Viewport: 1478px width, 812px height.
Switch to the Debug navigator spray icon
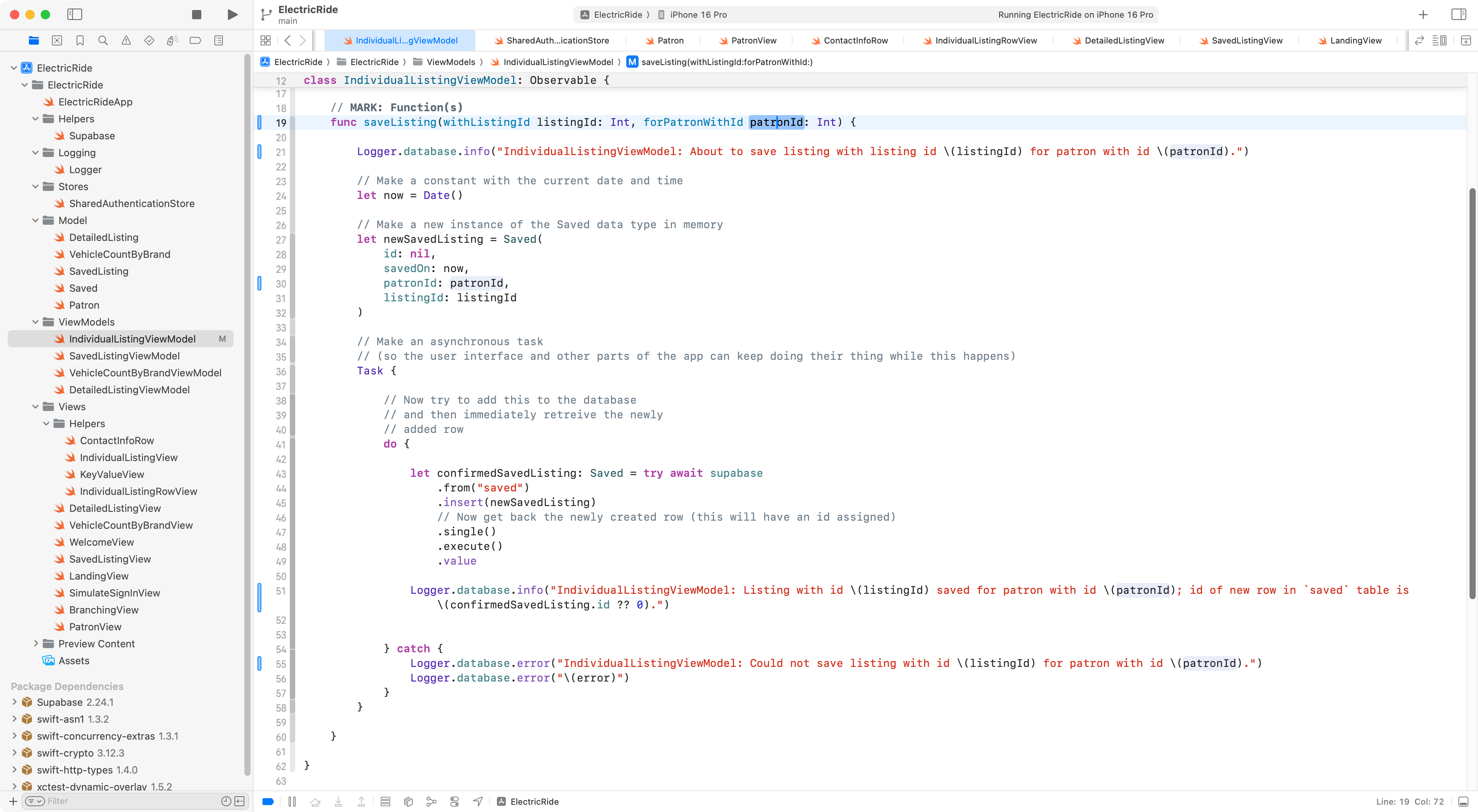[x=172, y=40]
